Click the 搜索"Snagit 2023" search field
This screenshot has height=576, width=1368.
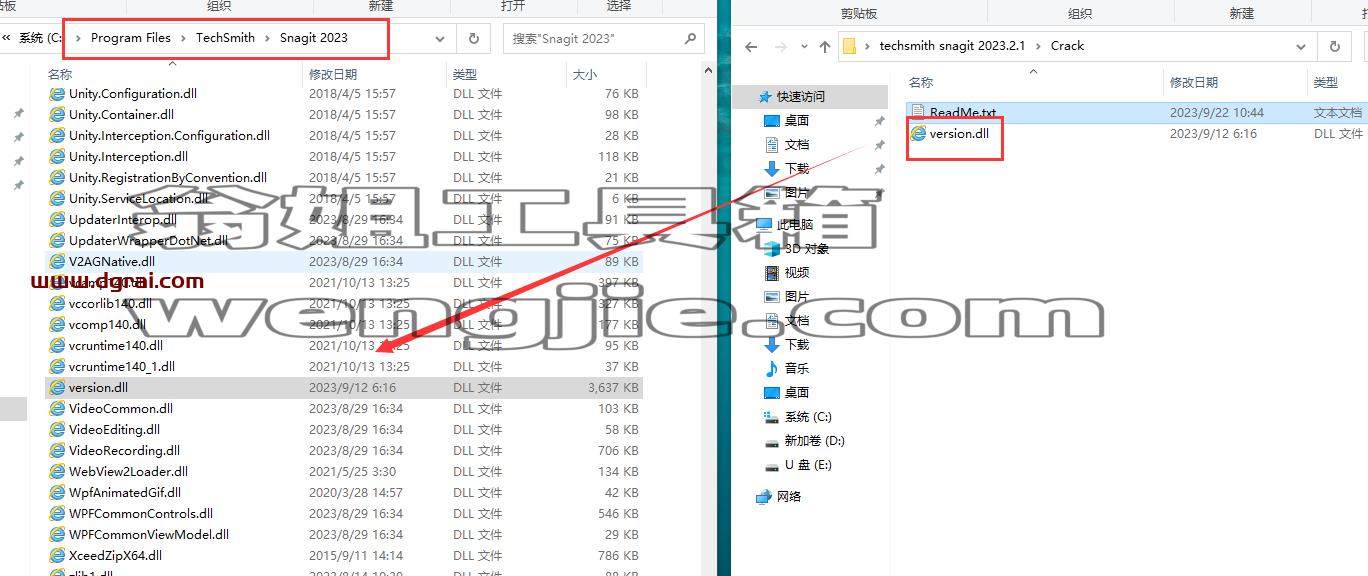593,38
